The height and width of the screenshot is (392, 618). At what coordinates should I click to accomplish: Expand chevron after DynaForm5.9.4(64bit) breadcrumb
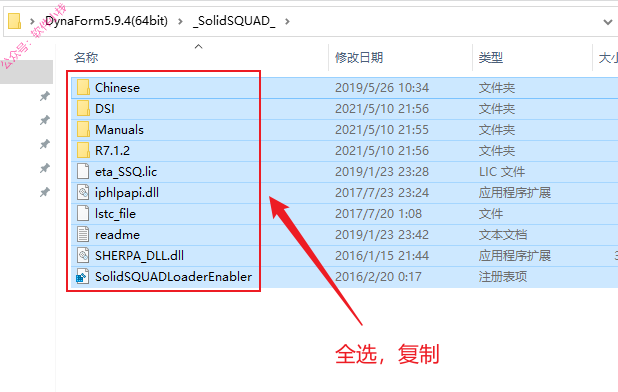tap(181, 21)
